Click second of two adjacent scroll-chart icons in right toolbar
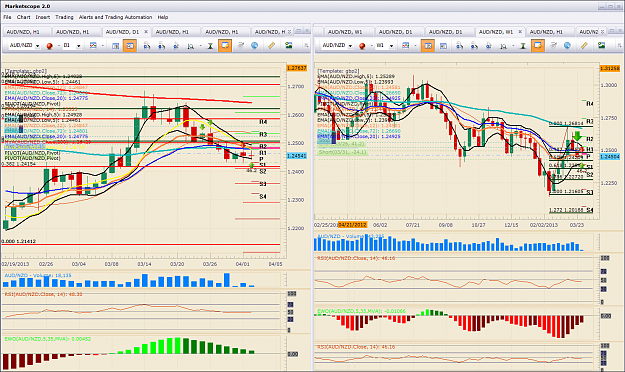The width and height of the screenshot is (625, 372). pos(474,46)
